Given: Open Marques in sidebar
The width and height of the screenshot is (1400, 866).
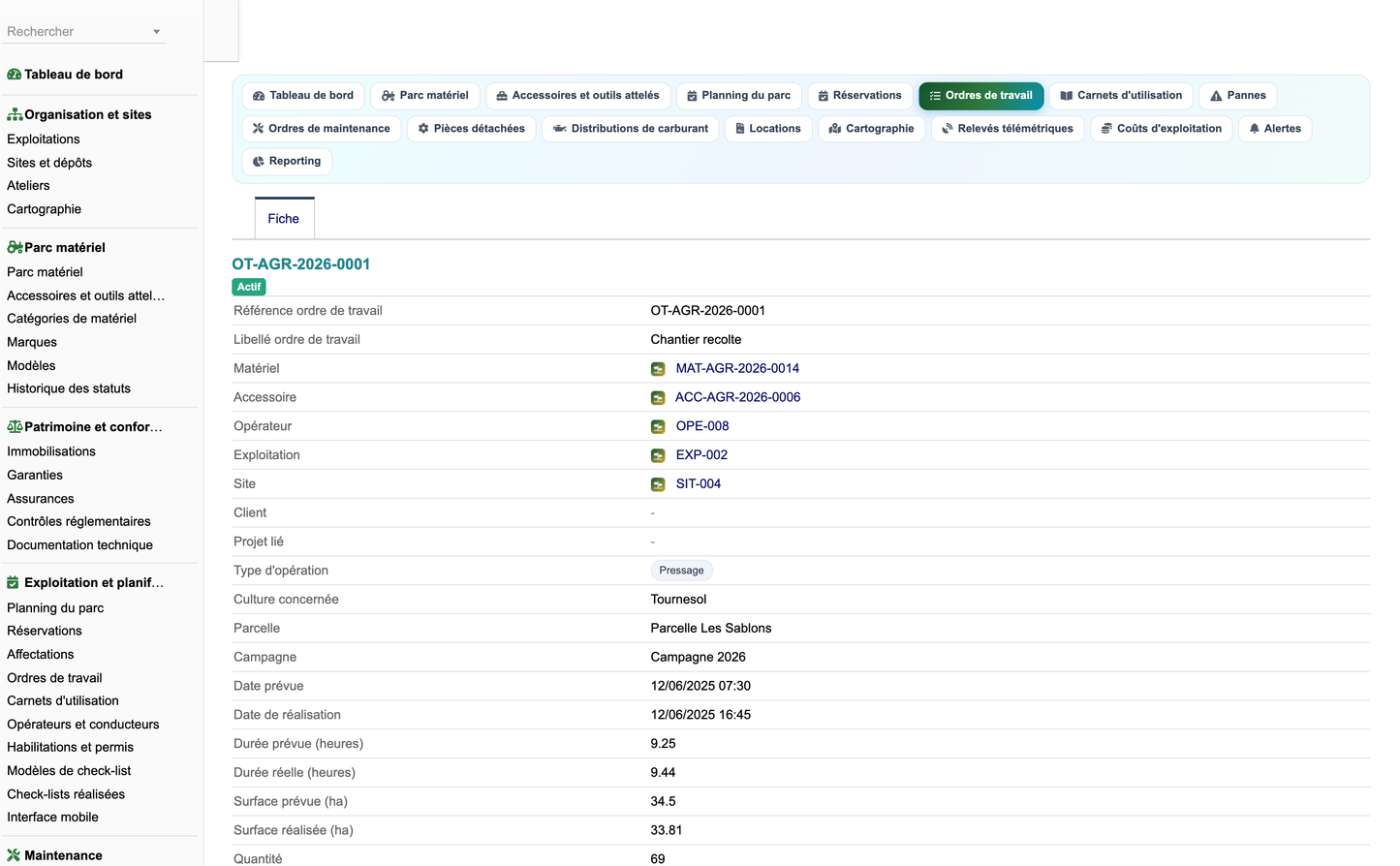Looking at the screenshot, I should tap(32, 342).
